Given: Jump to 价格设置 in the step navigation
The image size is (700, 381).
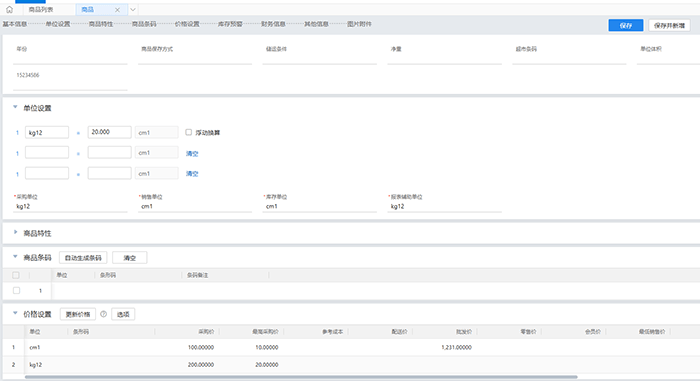Looking at the screenshot, I should click(187, 24).
